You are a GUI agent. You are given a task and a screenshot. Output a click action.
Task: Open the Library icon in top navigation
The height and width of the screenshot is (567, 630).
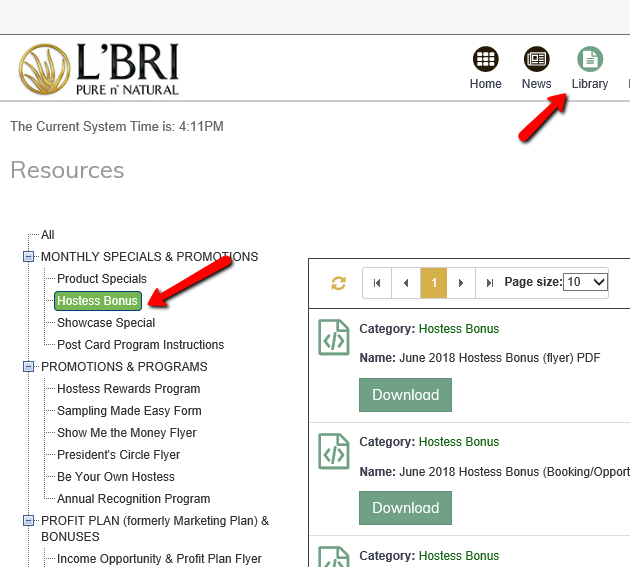pyautogui.click(x=589, y=60)
